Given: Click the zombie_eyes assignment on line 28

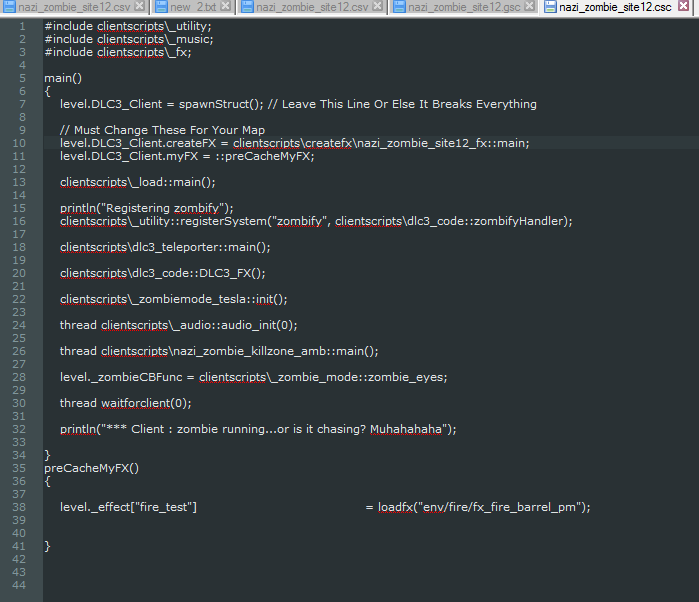Looking at the screenshot, I should (x=254, y=377).
